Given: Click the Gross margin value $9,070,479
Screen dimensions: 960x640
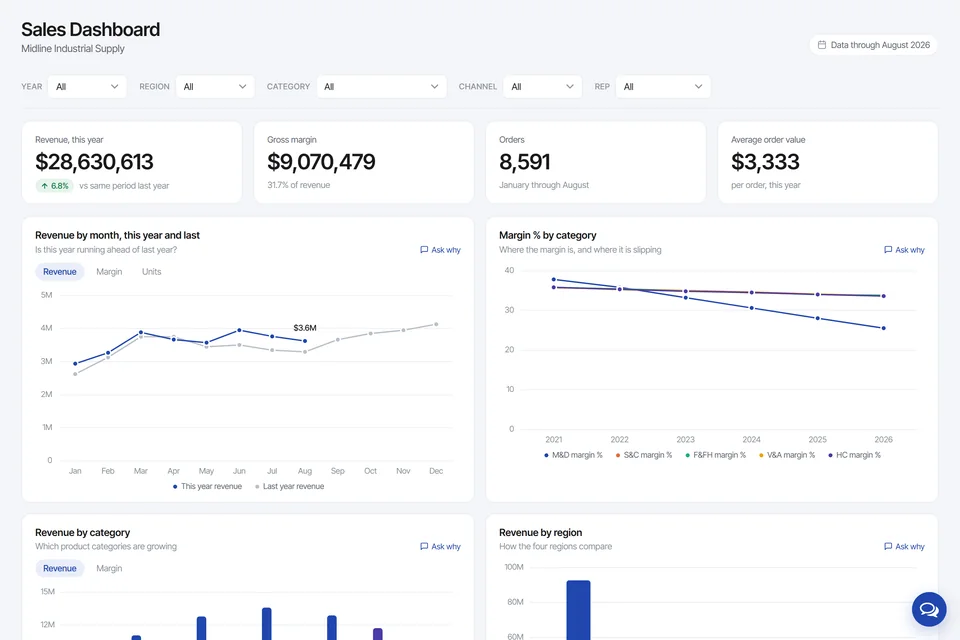Looking at the screenshot, I should click(321, 162).
